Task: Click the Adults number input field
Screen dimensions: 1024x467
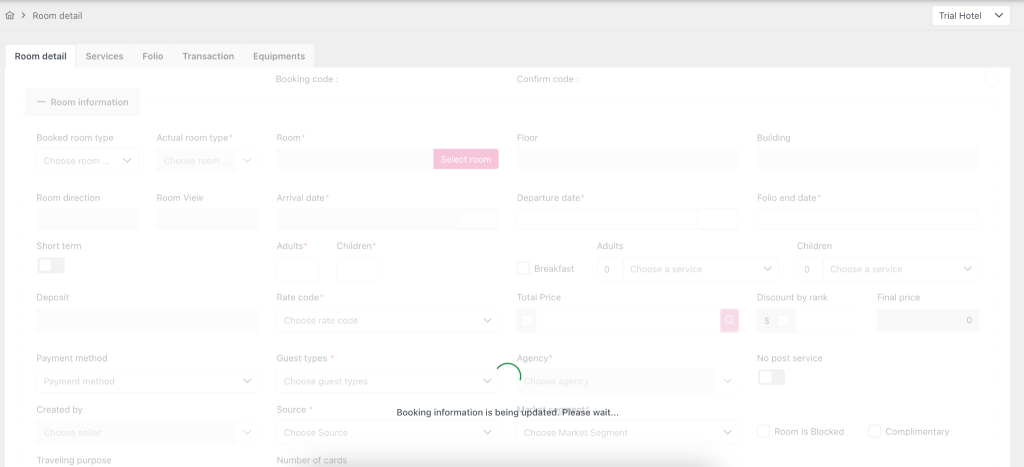Action: point(297,269)
